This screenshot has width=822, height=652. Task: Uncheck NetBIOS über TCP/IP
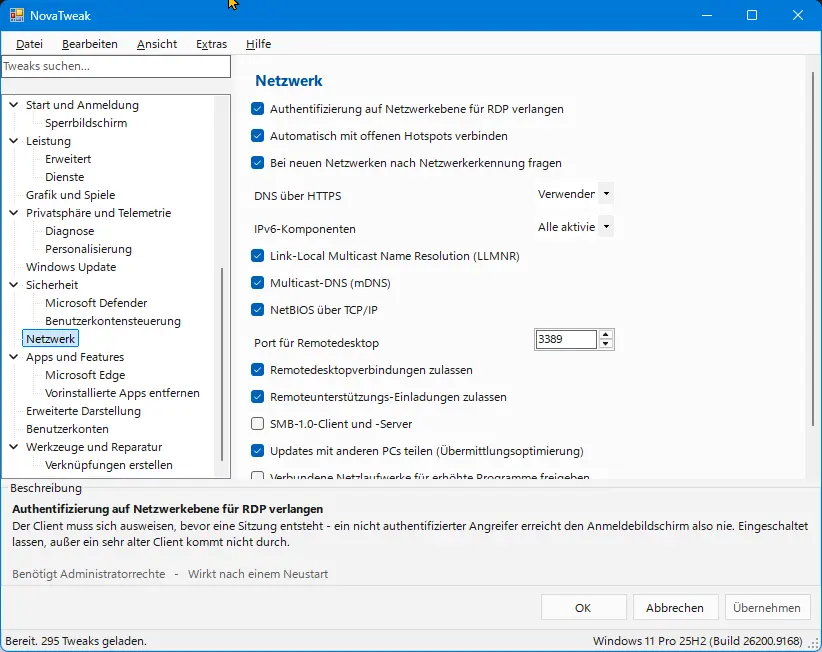tap(257, 310)
